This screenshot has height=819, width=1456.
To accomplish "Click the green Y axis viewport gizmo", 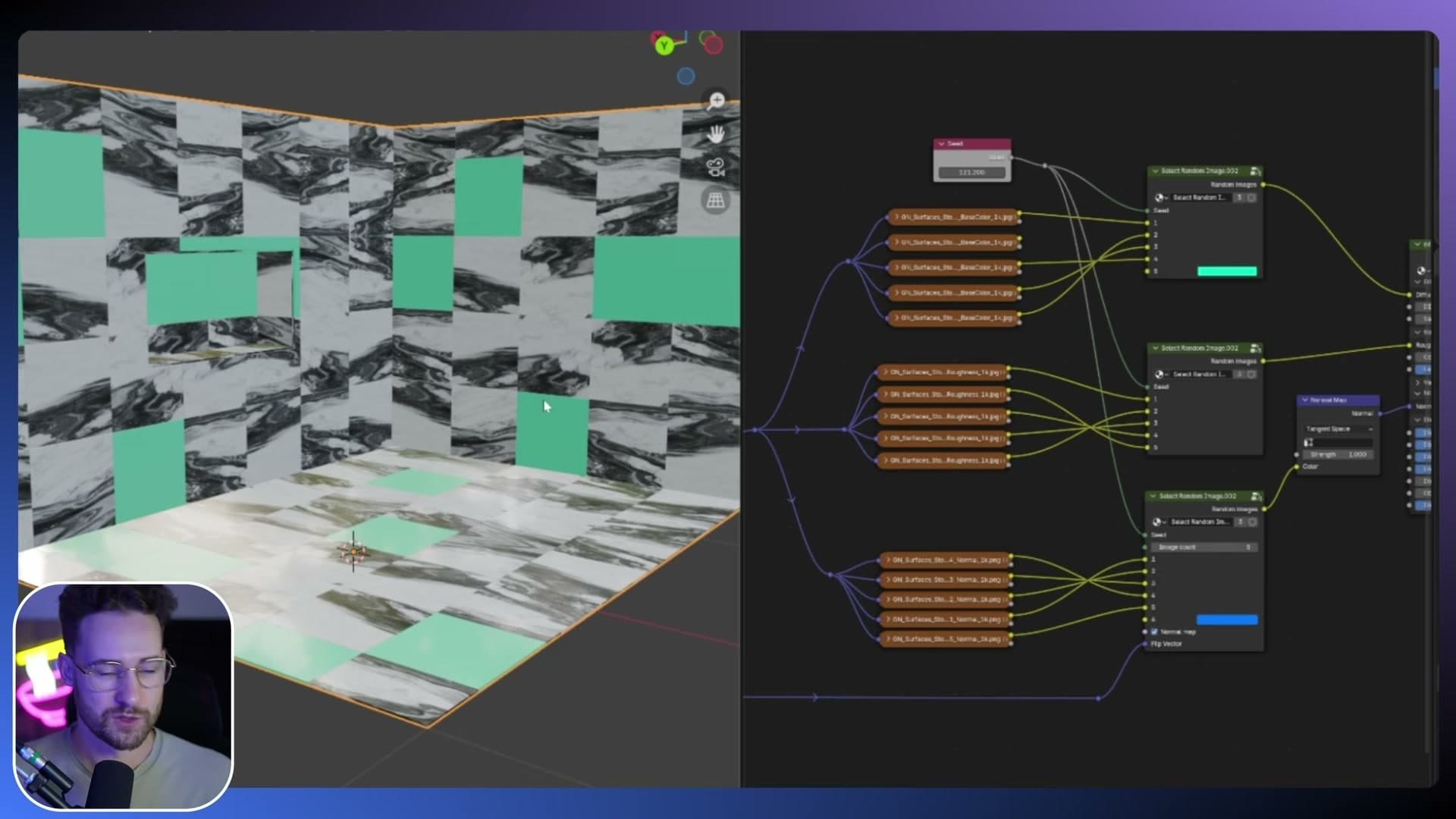I will click(664, 46).
